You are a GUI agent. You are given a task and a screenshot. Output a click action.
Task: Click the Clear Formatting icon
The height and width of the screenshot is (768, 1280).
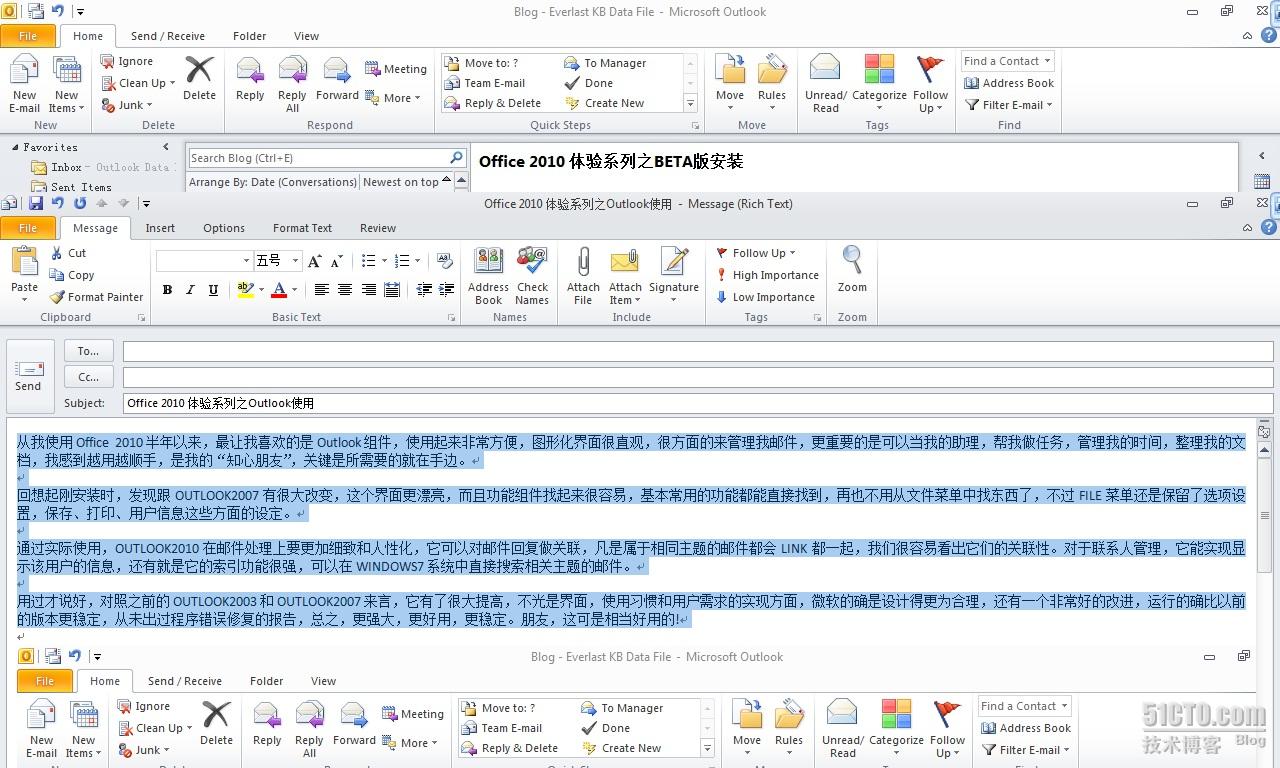click(x=445, y=261)
